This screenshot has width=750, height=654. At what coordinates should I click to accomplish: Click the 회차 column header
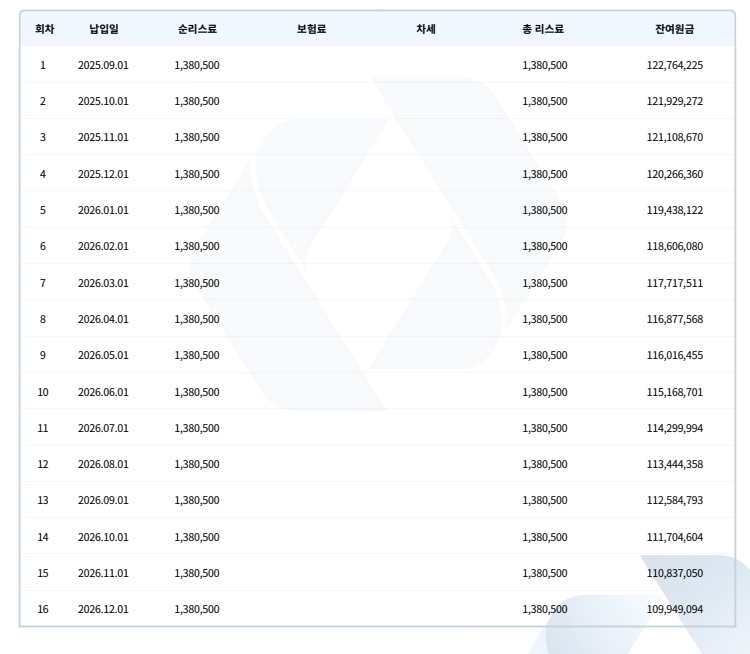(x=44, y=29)
